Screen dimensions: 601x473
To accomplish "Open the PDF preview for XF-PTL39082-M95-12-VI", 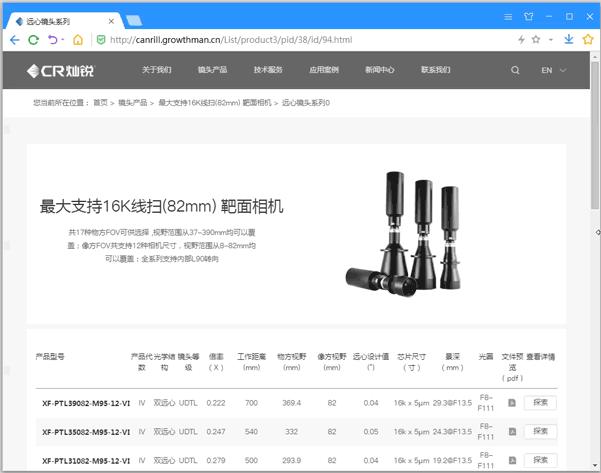I will [512, 403].
